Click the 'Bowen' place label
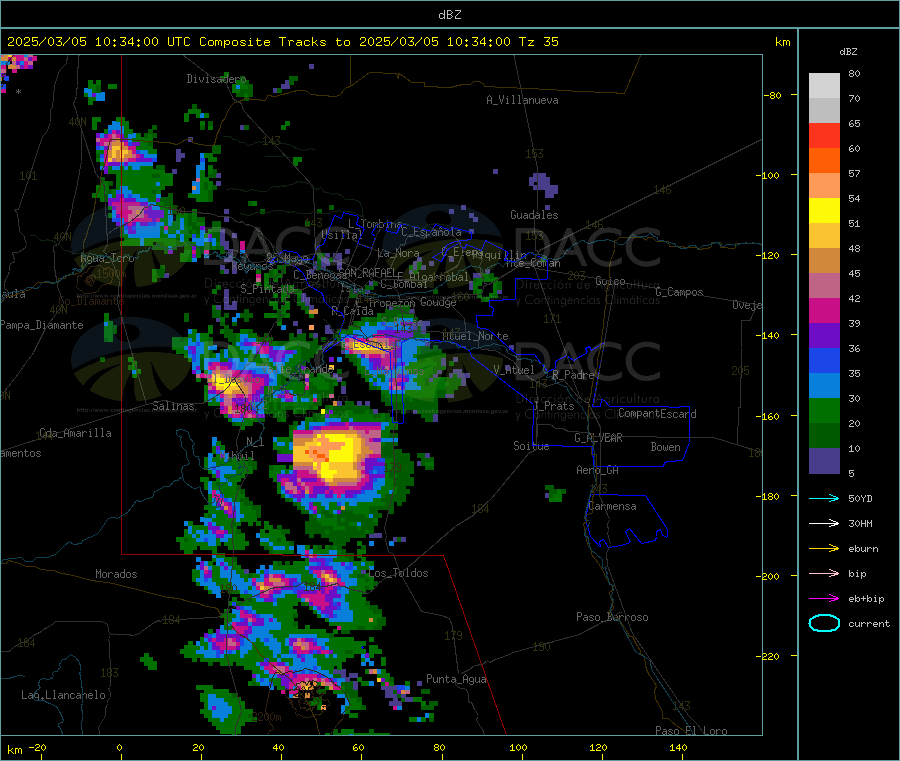Image resolution: width=900 pixels, height=761 pixels. (x=665, y=447)
